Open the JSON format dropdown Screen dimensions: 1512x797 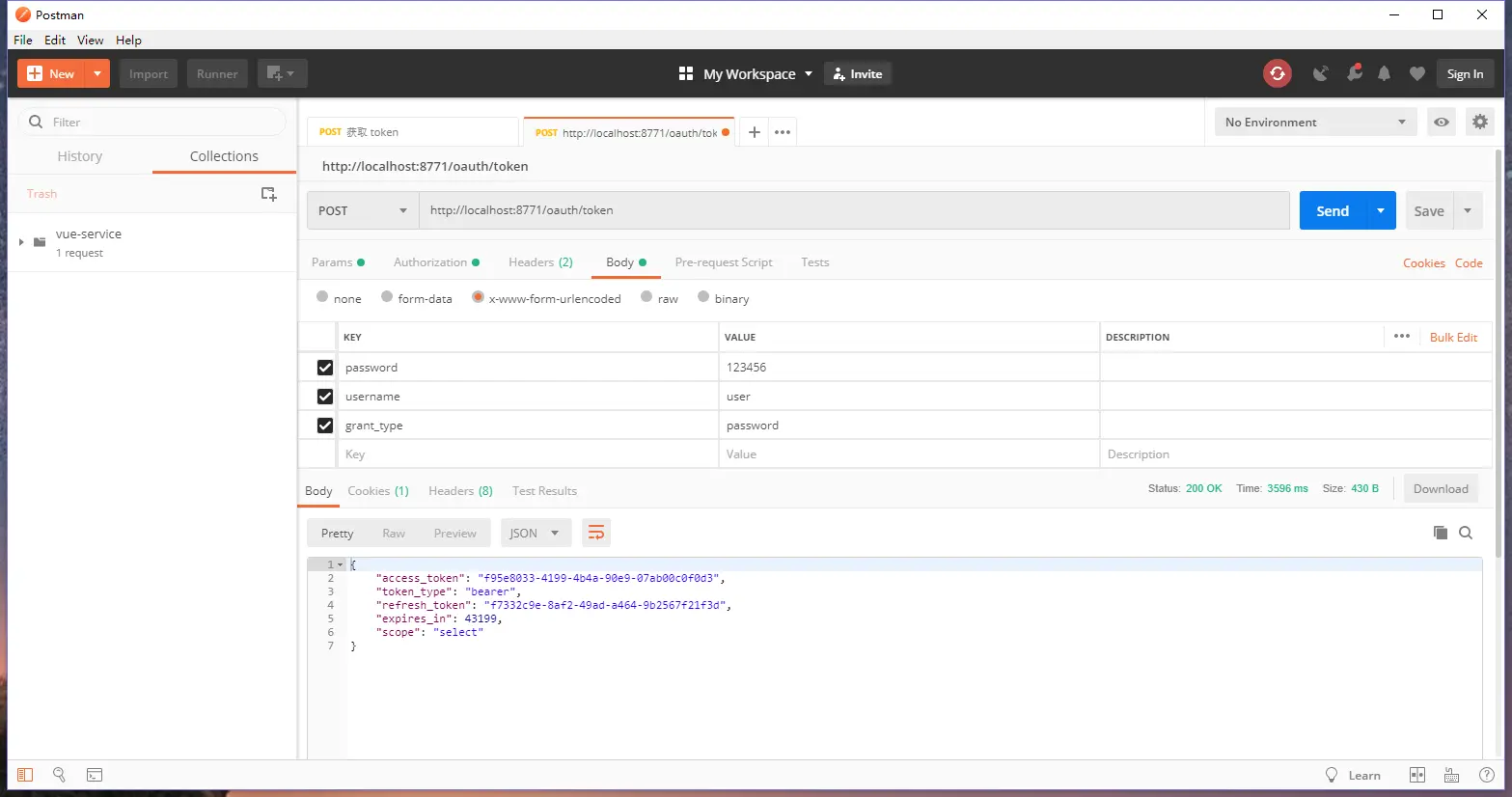536,533
